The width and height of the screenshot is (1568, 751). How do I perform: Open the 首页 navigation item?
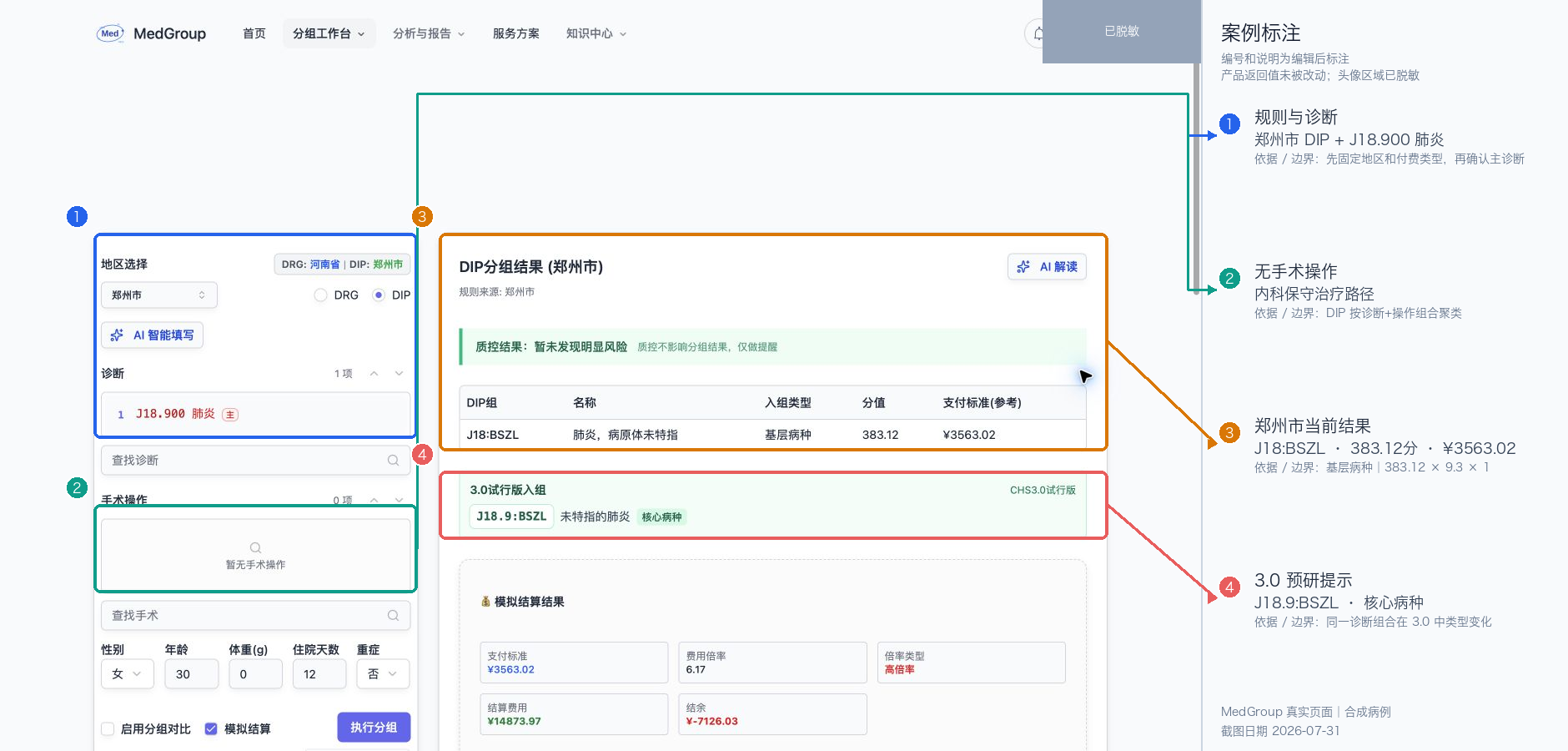254,33
